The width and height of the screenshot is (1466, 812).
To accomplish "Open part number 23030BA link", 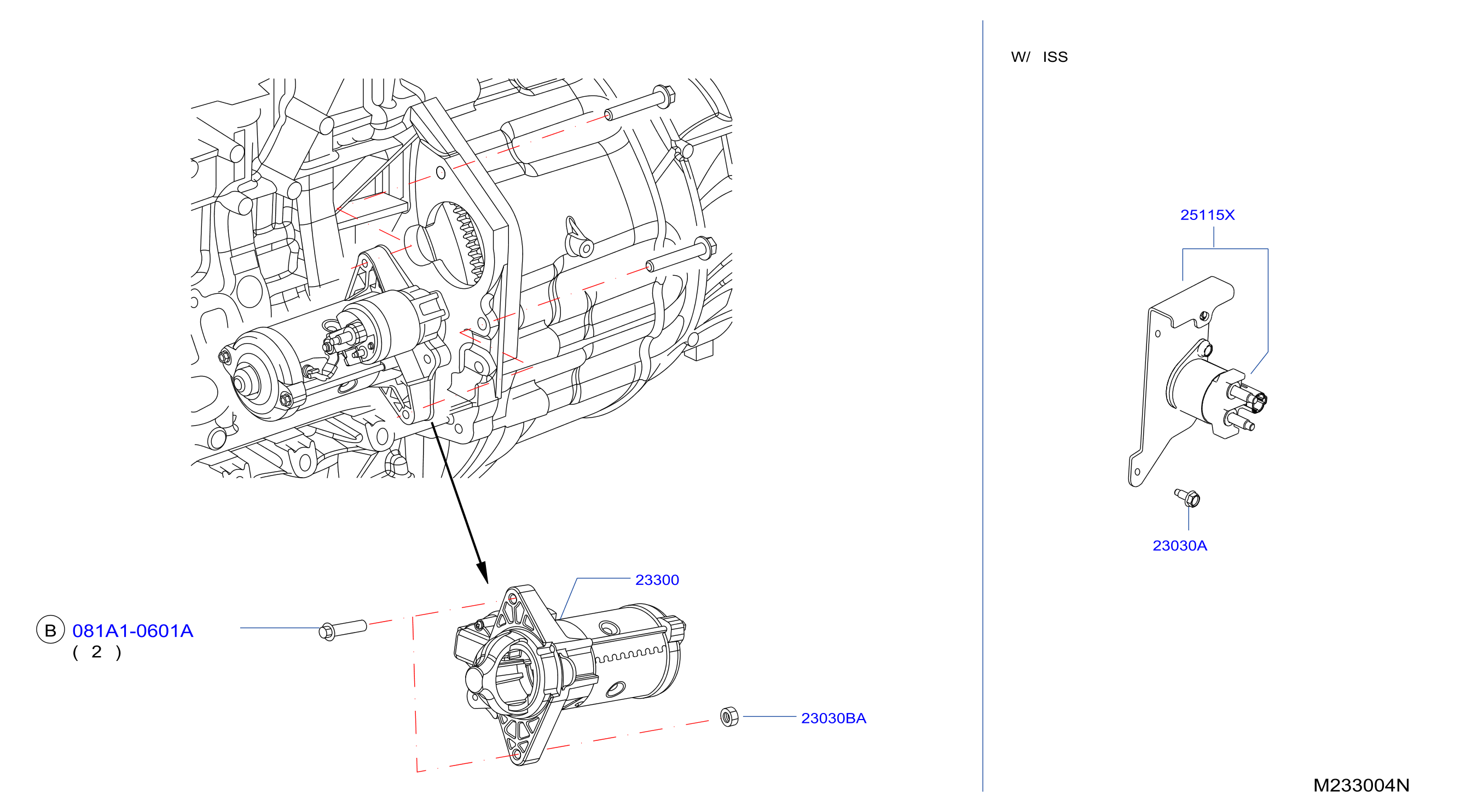I will pos(833,718).
